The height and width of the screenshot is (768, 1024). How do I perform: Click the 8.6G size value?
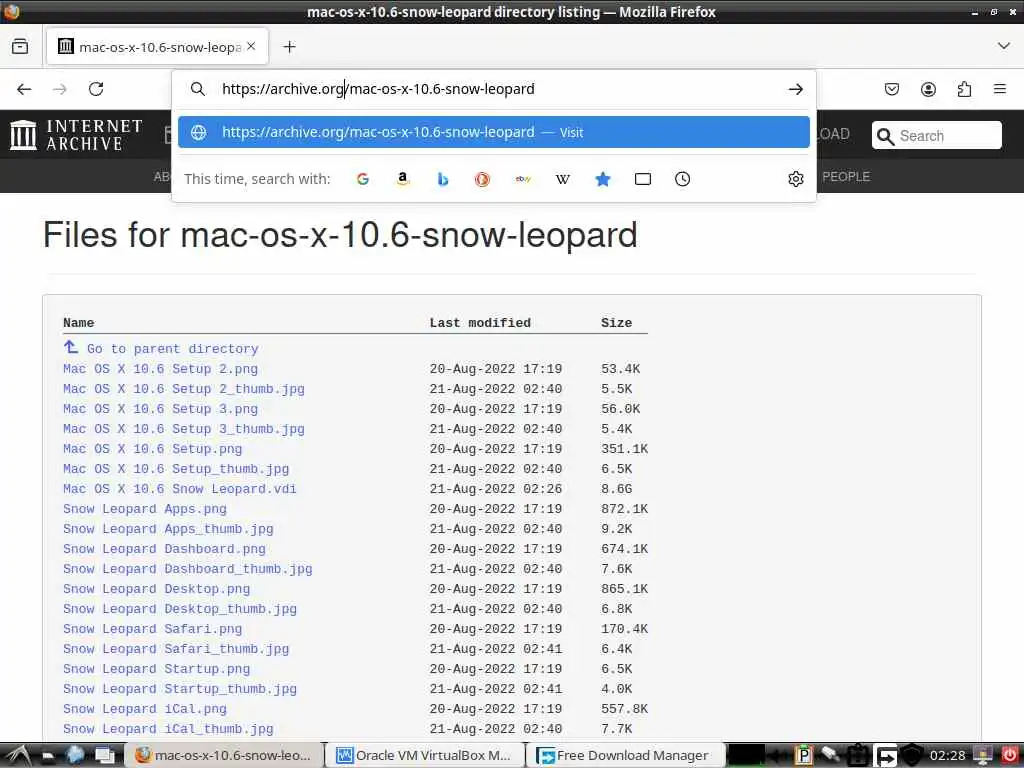(x=616, y=489)
